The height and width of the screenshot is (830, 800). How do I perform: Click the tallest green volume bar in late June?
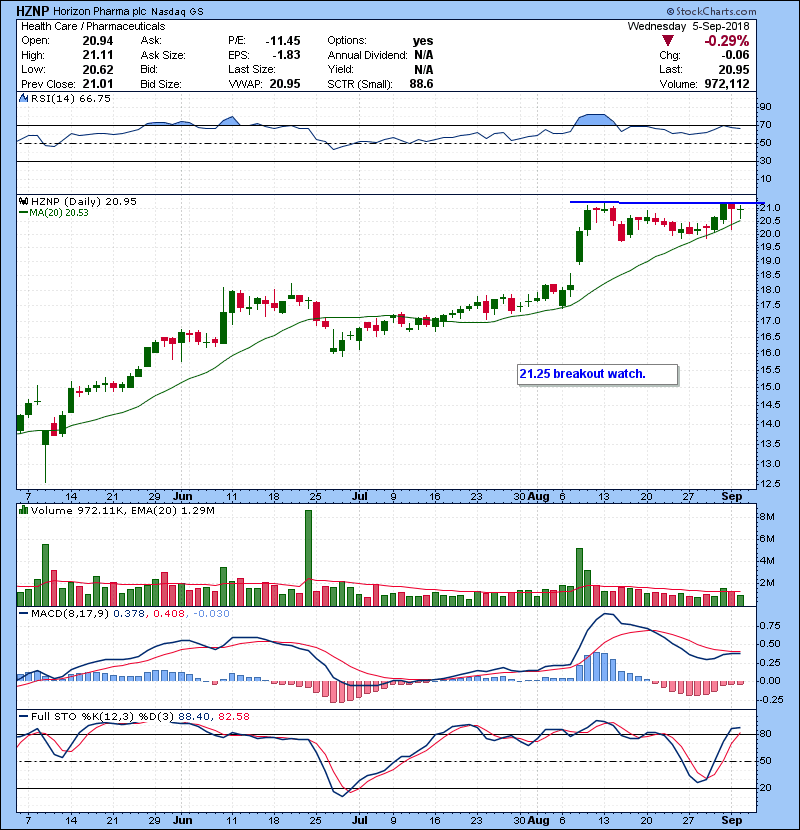click(x=308, y=558)
